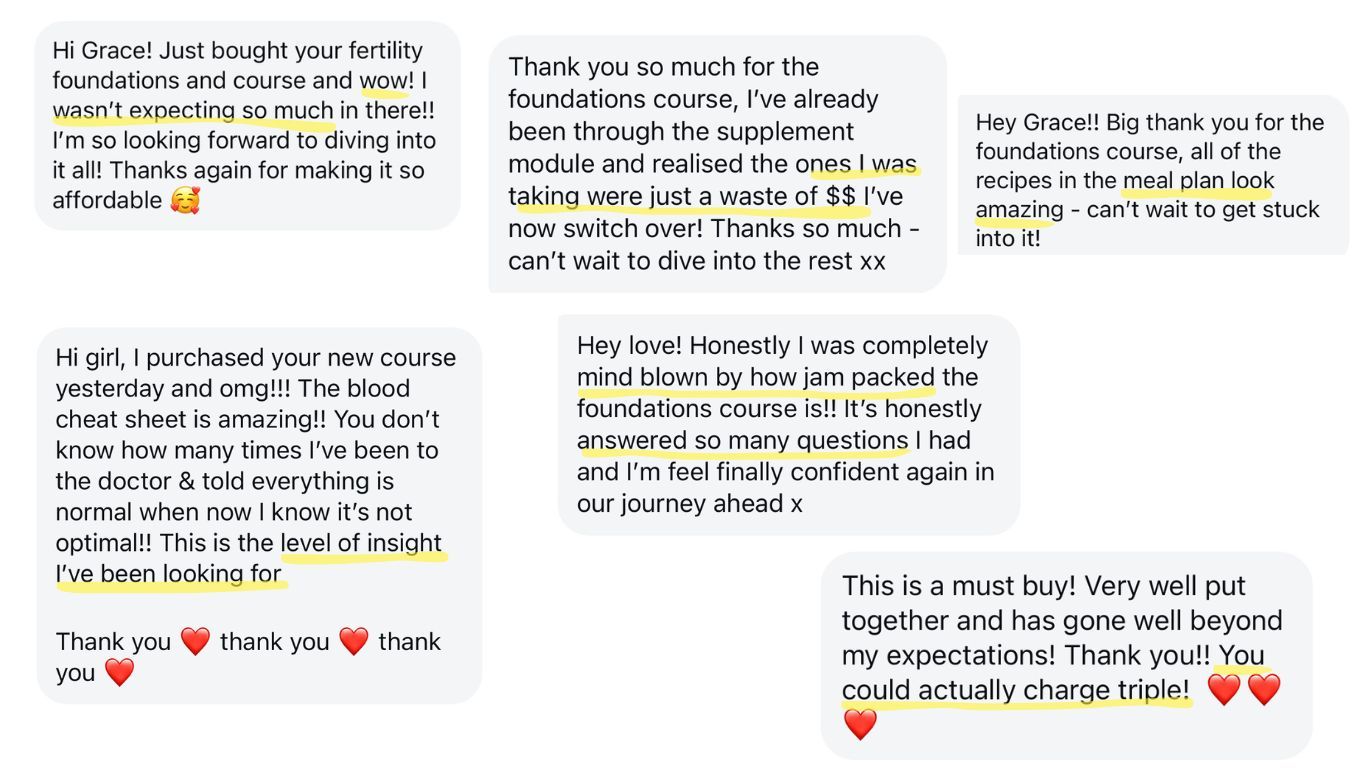Image resolution: width=1366 pixels, height=768 pixels.
Task: Click the lone heart on the bottom line of must-buy message
Action: tap(860, 724)
